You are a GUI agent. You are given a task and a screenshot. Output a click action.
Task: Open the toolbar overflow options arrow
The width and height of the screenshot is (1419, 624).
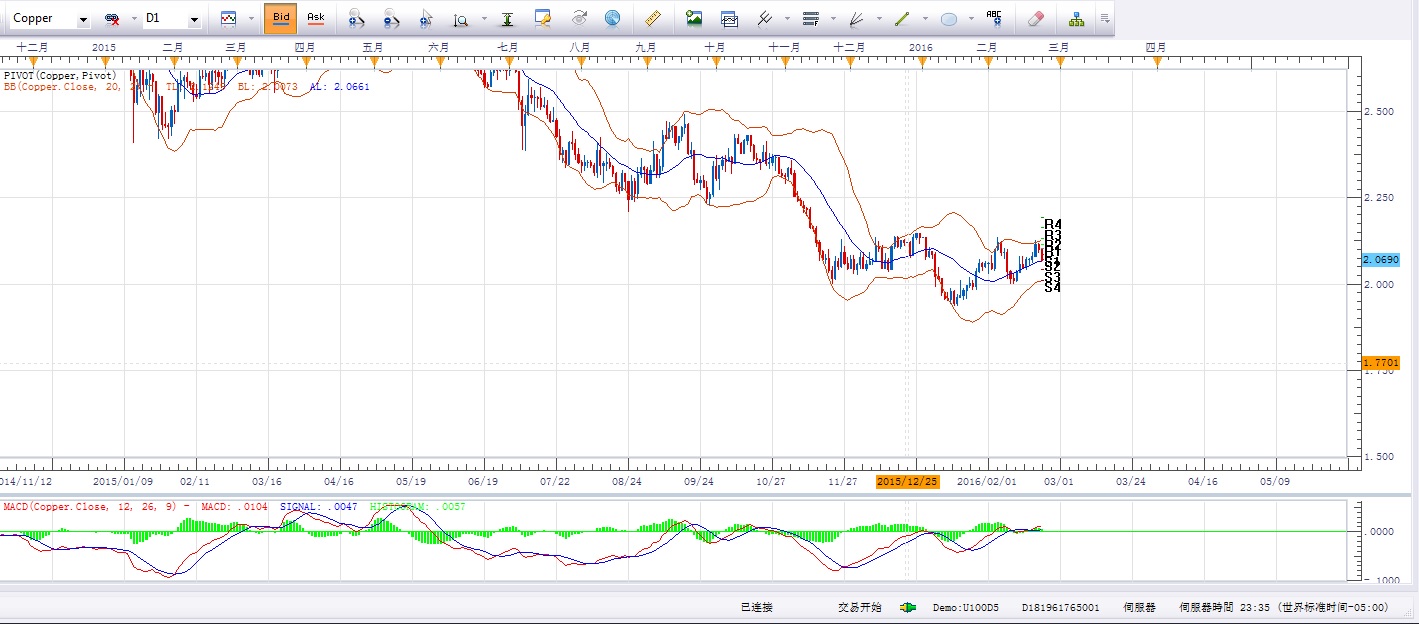click(1104, 19)
